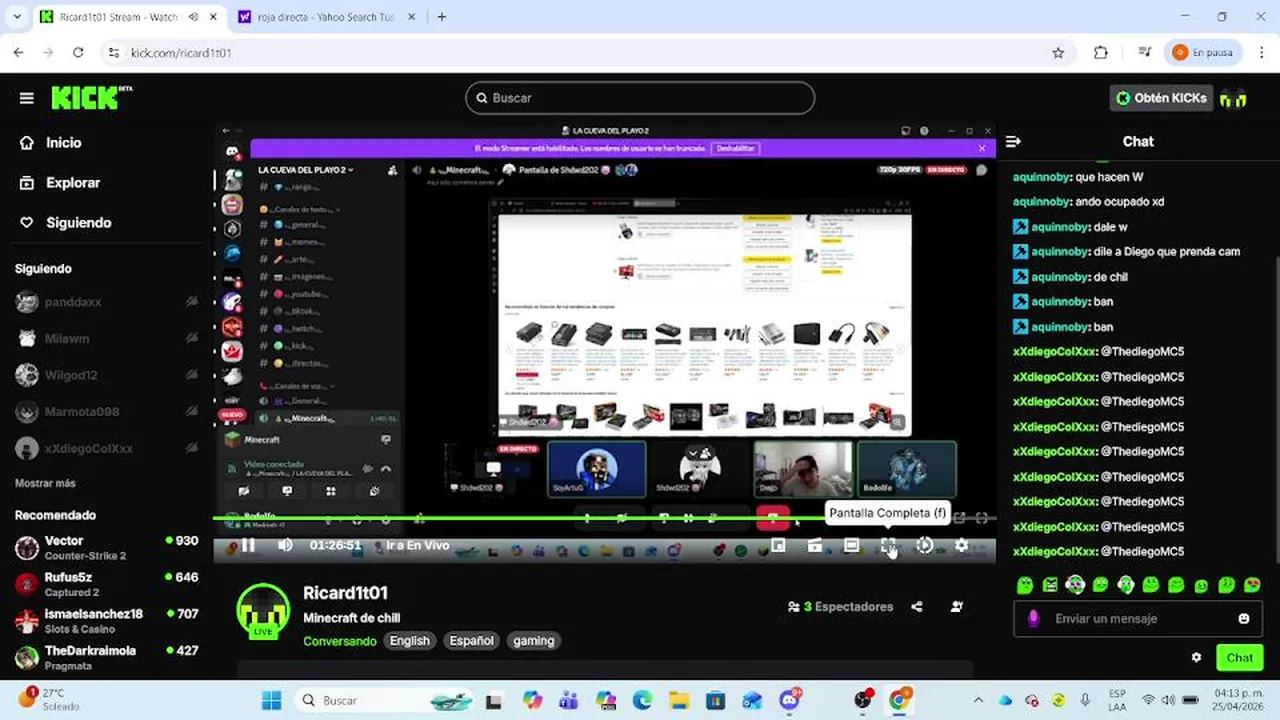The height and width of the screenshot is (720, 1280).
Task: Click chat message 'dile a Diego que prenda cam'
Action: click(1166, 252)
